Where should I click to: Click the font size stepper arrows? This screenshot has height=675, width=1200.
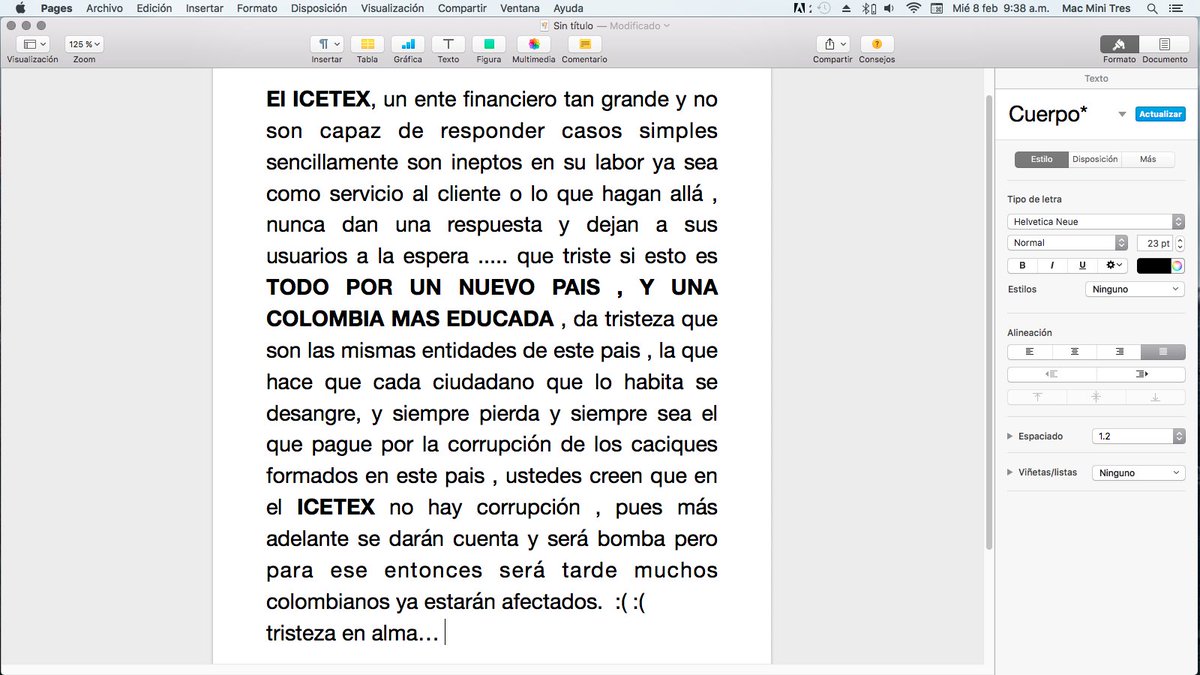(x=1181, y=243)
